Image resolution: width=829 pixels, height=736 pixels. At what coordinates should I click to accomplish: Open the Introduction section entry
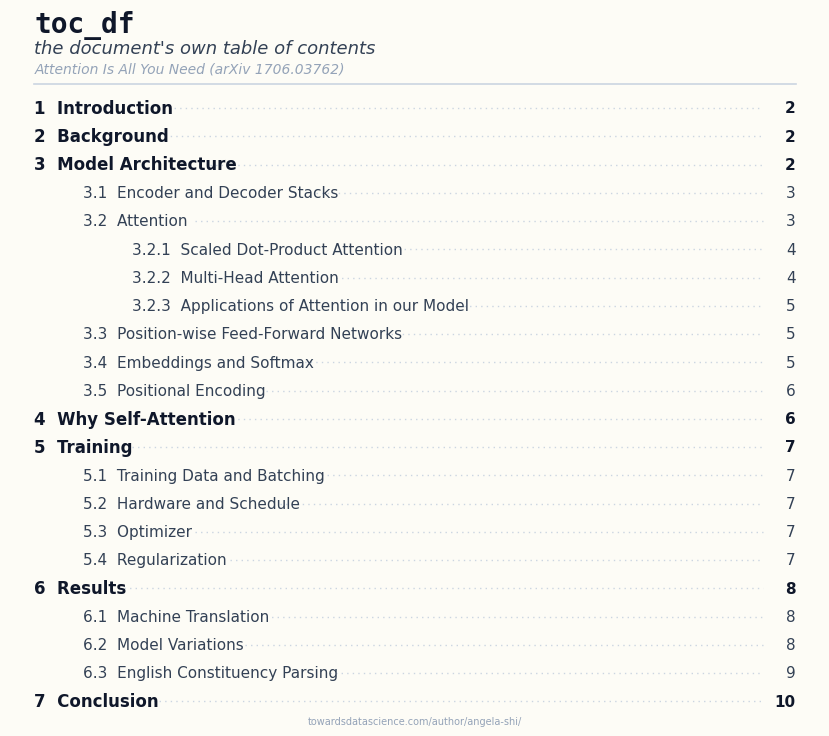(415, 108)
